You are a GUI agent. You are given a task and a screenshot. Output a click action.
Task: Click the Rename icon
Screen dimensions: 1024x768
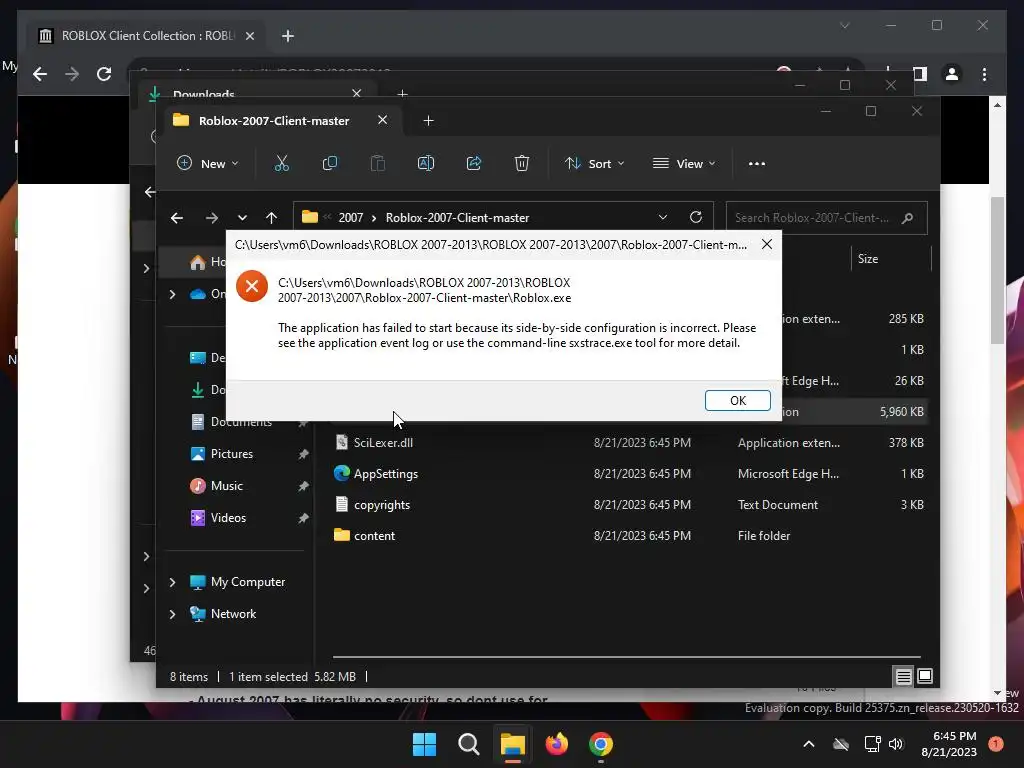(426, 163)
